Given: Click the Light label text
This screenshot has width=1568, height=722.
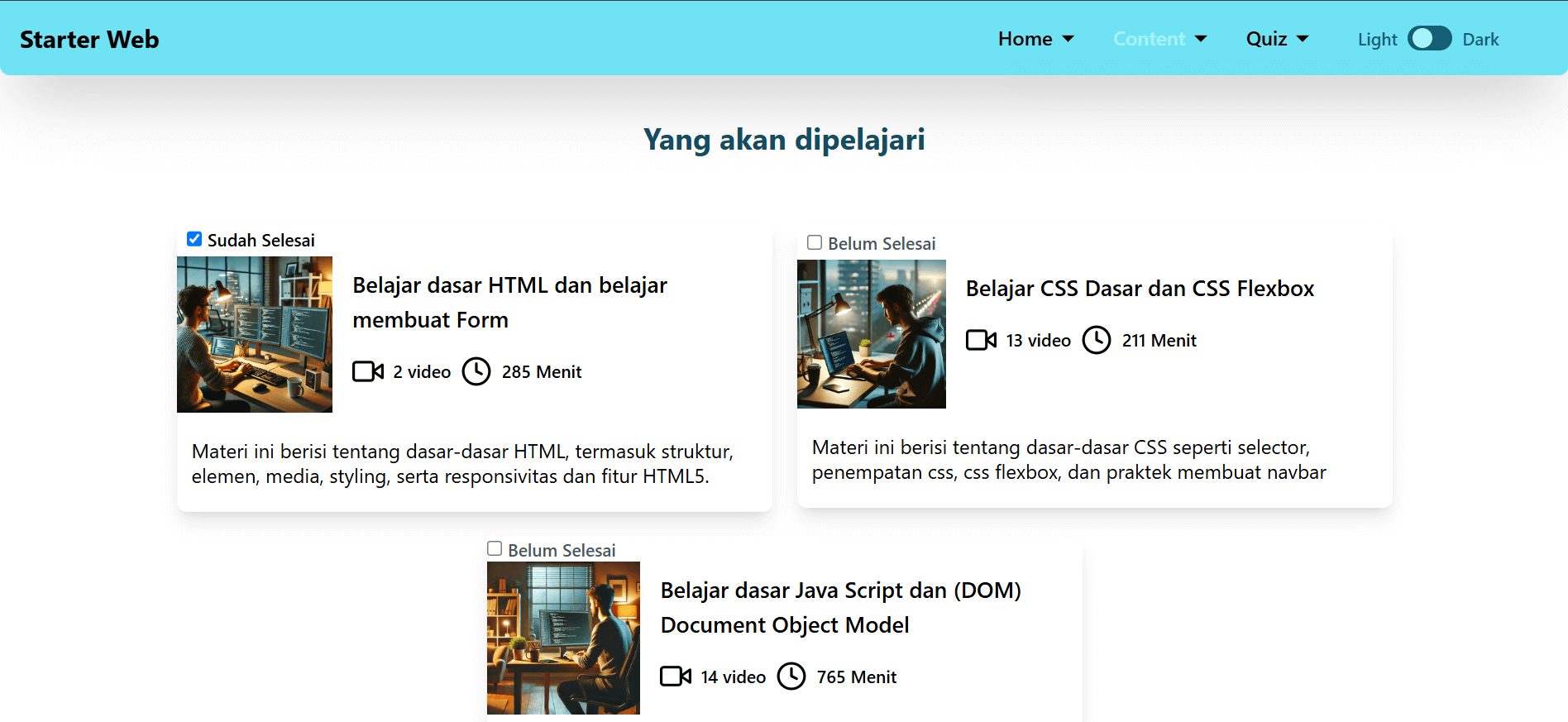Looking at the screenshot, I should (x=1377, y=40).
